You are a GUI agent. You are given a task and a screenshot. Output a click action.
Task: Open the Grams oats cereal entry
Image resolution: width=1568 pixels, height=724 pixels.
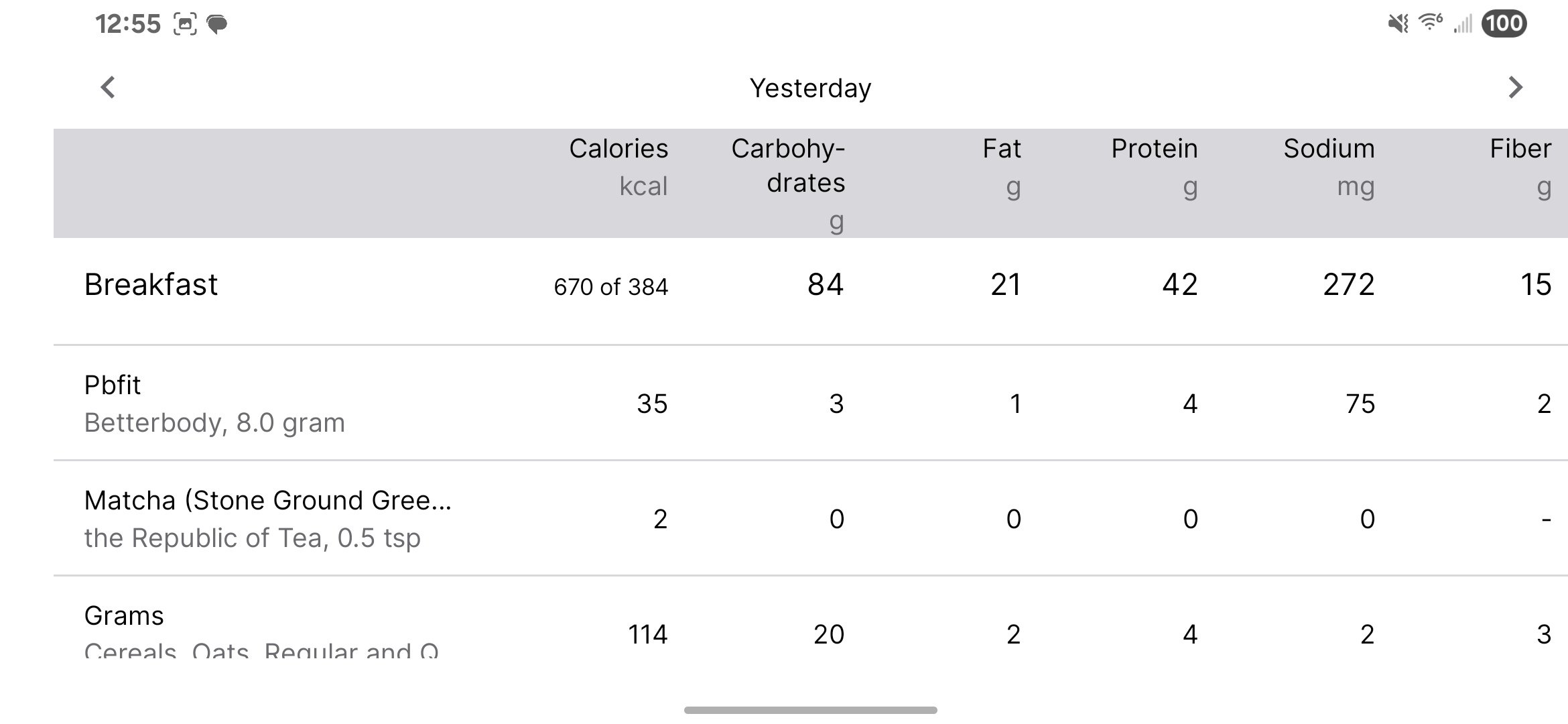[261, 630]
